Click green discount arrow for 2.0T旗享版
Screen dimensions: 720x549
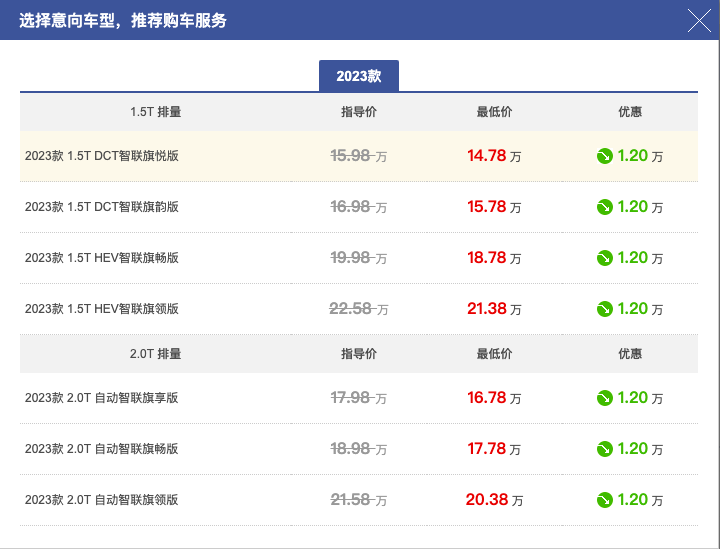point(605,398)
